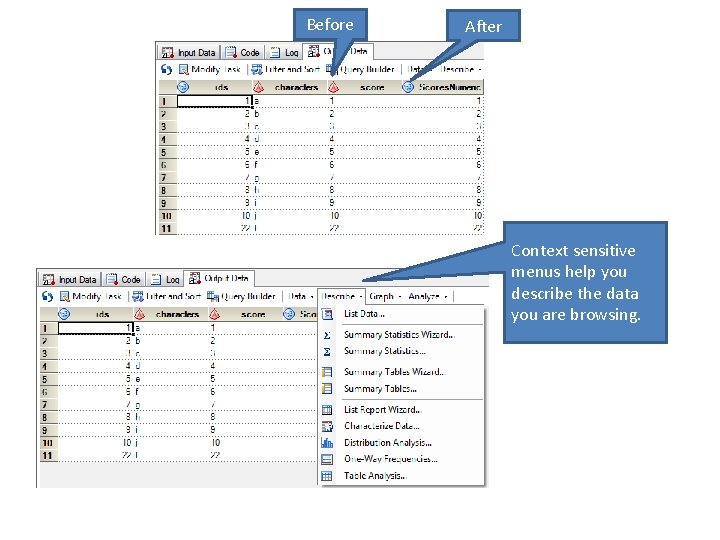The width and height of the screenshot is (720, 540).
Task: Click the Summary Tables Wizard icon
Action: click(327, 372)
